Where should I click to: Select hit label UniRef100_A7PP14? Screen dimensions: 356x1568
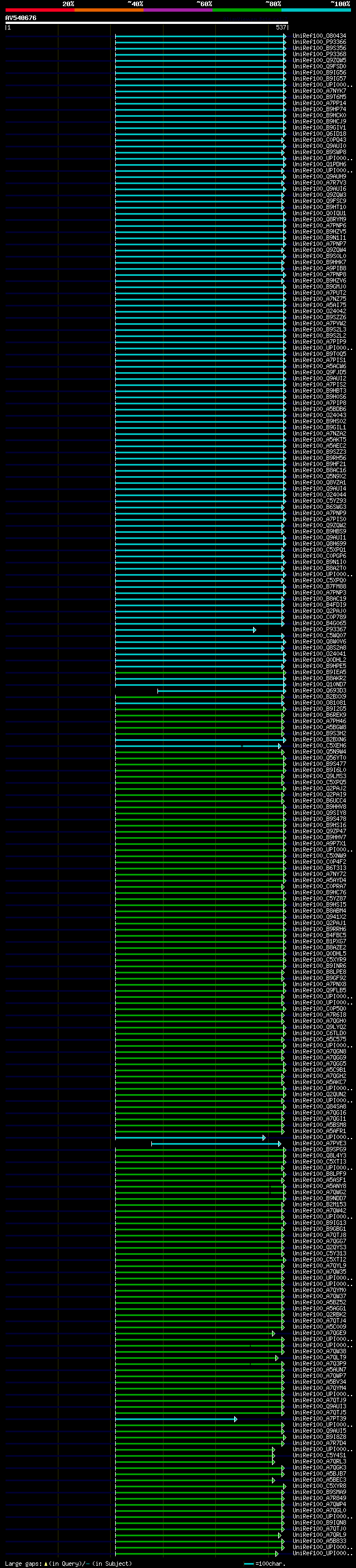[x=319, y=103]
